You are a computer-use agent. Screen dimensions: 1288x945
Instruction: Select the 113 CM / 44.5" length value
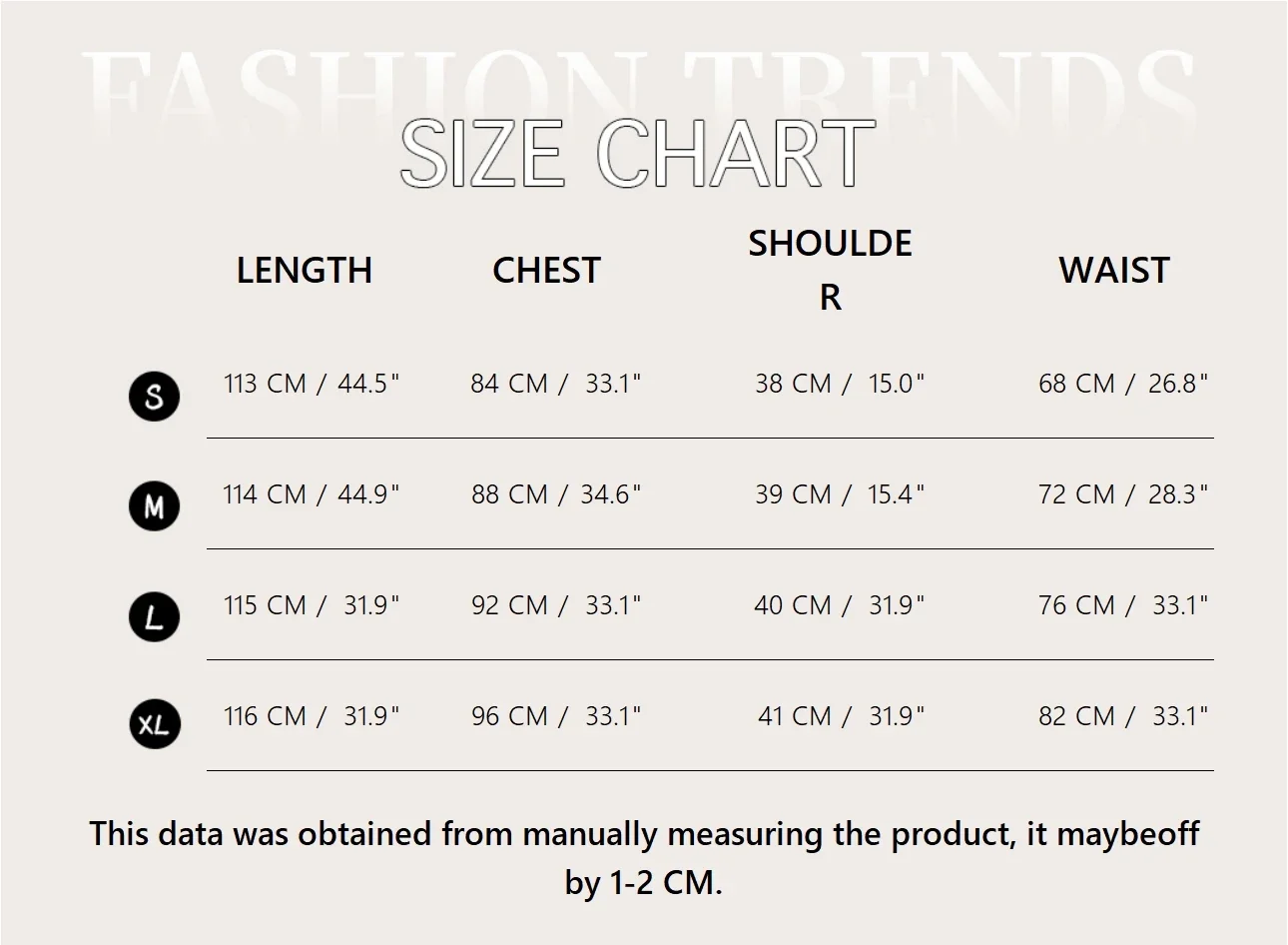[x=311, y=384]
